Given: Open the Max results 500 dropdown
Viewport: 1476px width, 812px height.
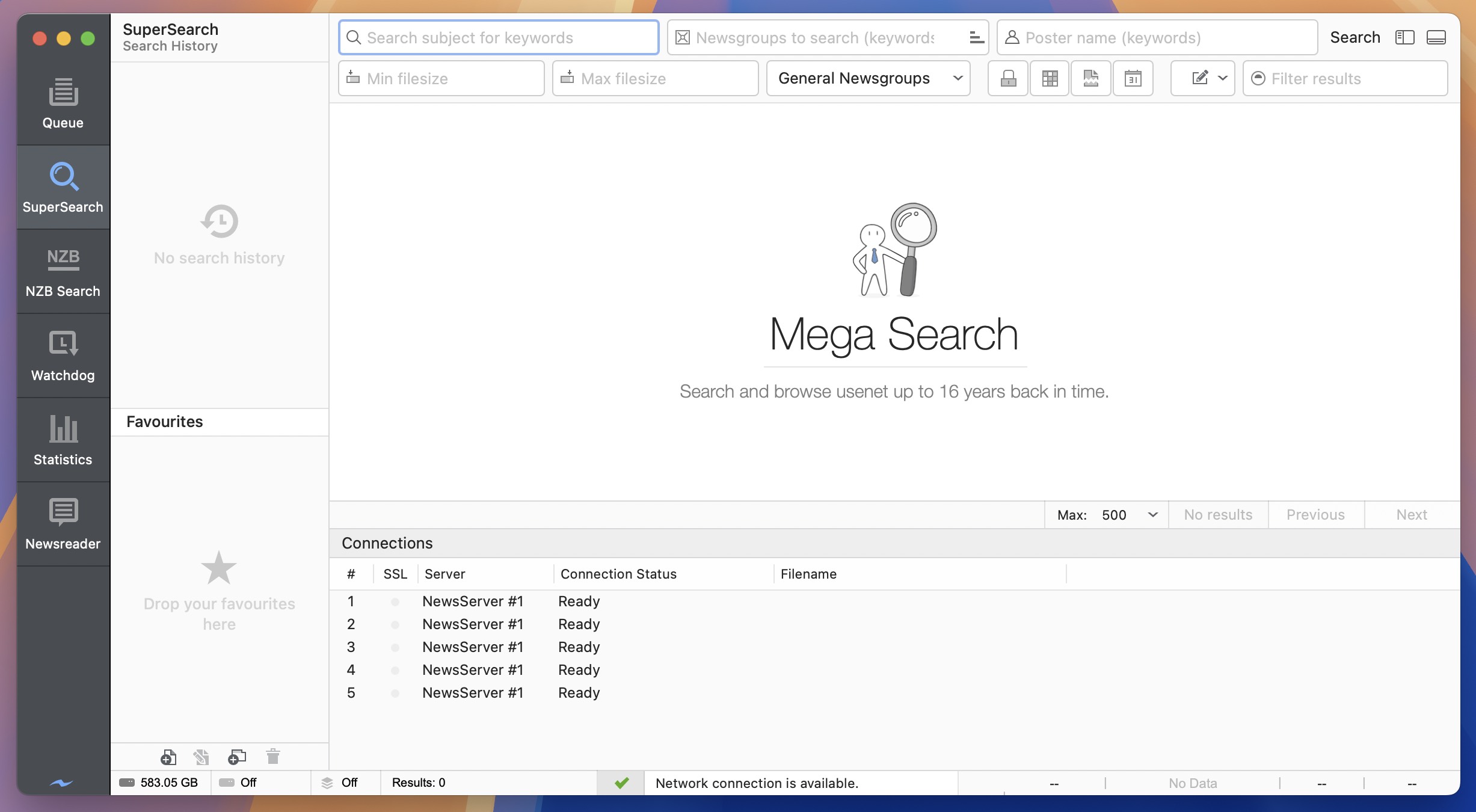Looking at the screenshot, I should point(1131,514).
